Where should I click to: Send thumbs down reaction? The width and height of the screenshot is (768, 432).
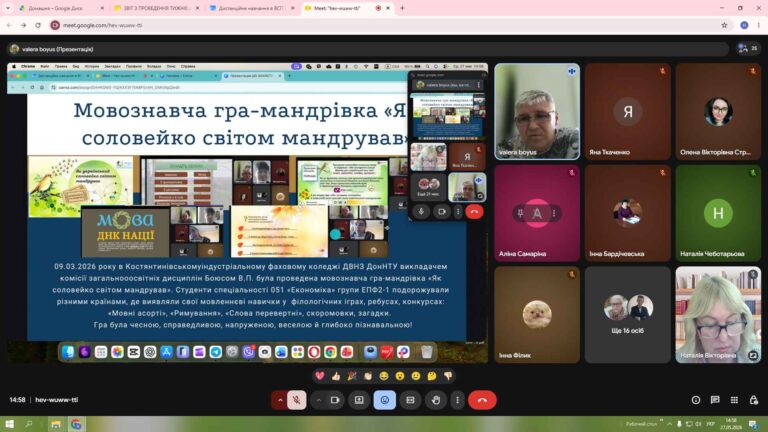(x=448, y=376)
